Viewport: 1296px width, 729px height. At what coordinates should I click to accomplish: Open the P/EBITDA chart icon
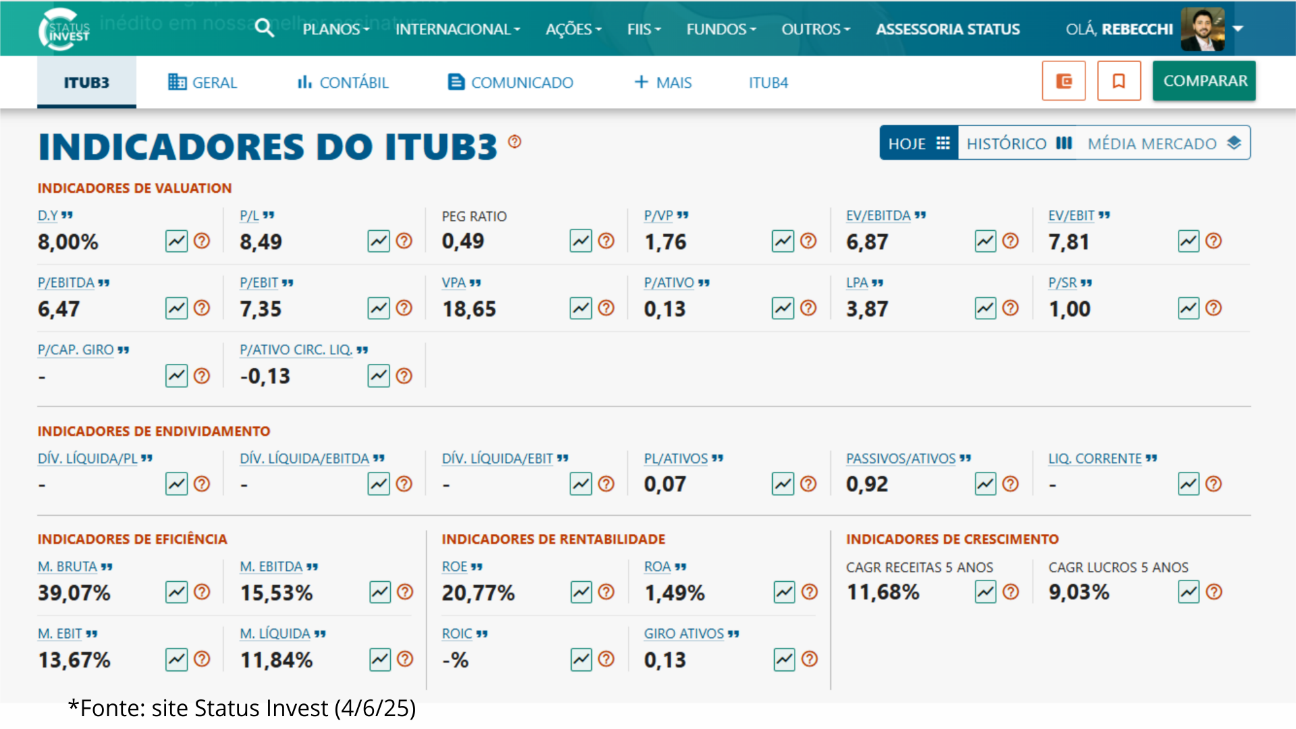(177, 308)
